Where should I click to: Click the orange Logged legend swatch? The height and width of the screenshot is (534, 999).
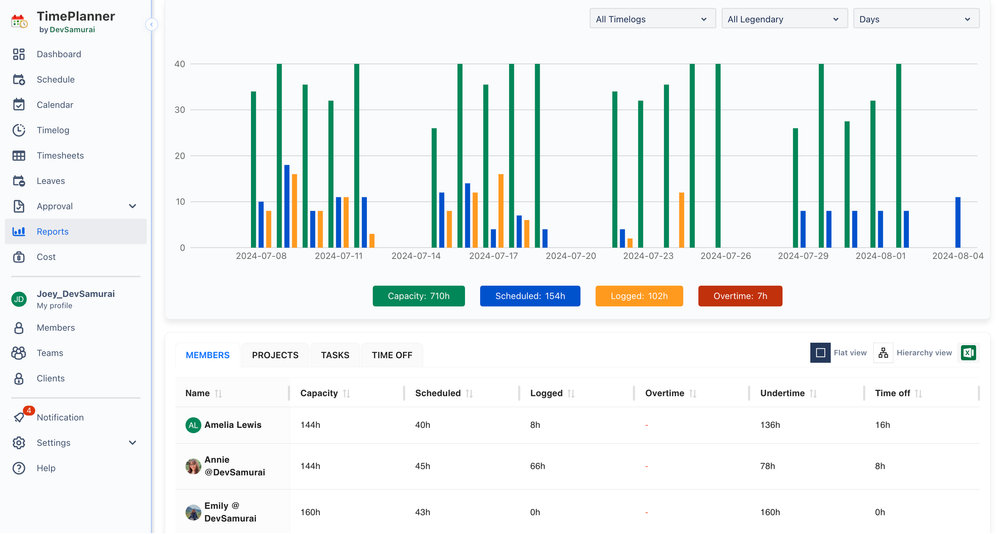[x=639, y=296]
